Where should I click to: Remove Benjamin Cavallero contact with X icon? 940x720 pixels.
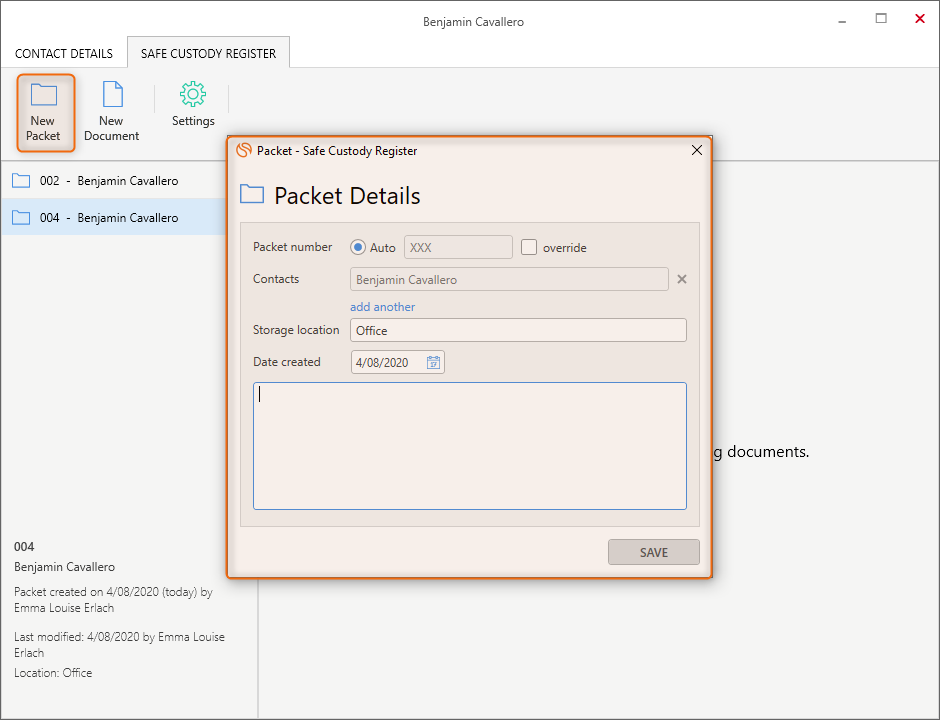click(x=682, y=280)
